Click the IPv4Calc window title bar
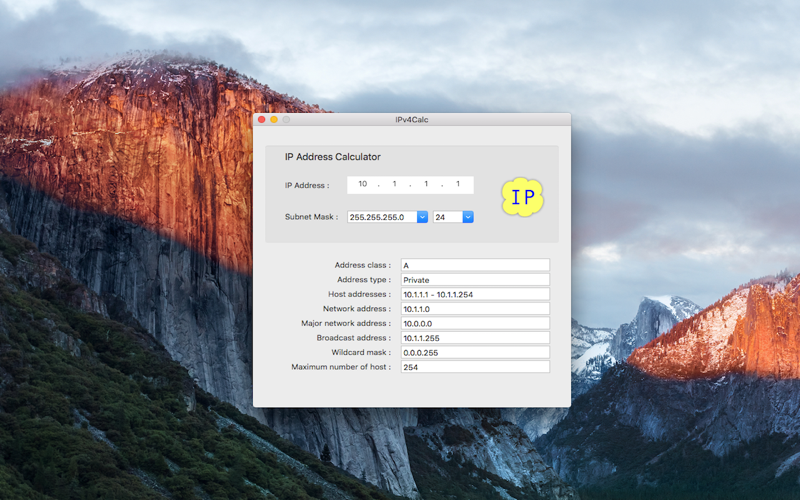This screenshot has width=800, height=500. click(412, 119)
